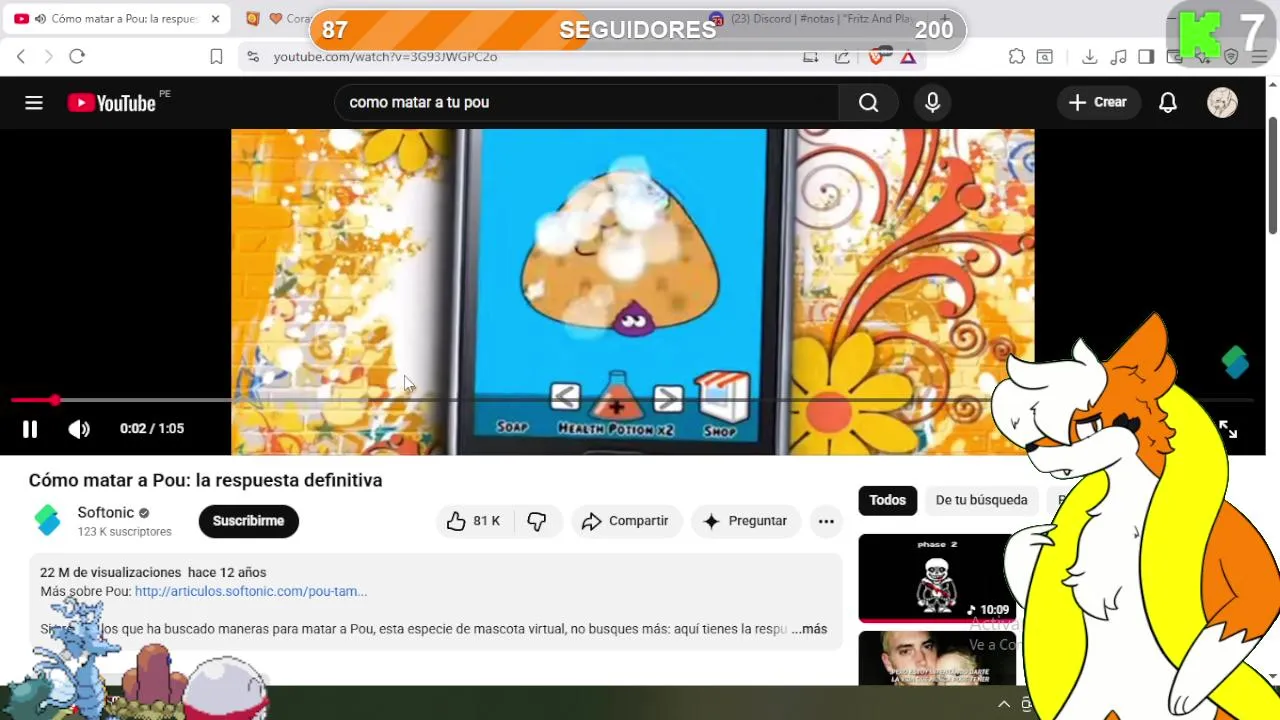
Task: Go forward in the browser
Action: (x=49, y=57)
